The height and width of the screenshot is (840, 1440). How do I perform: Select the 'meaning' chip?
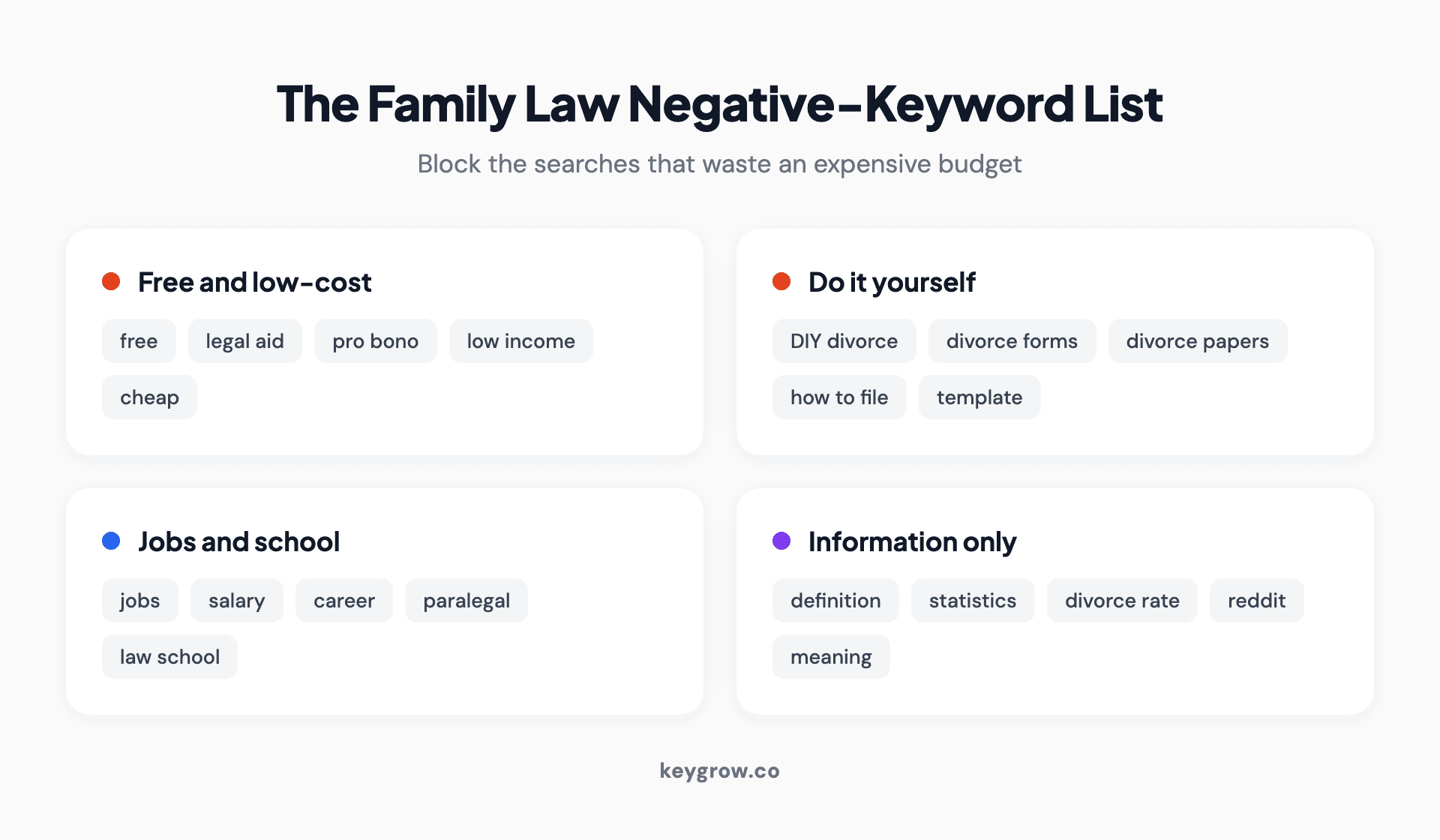coord(831,657)
